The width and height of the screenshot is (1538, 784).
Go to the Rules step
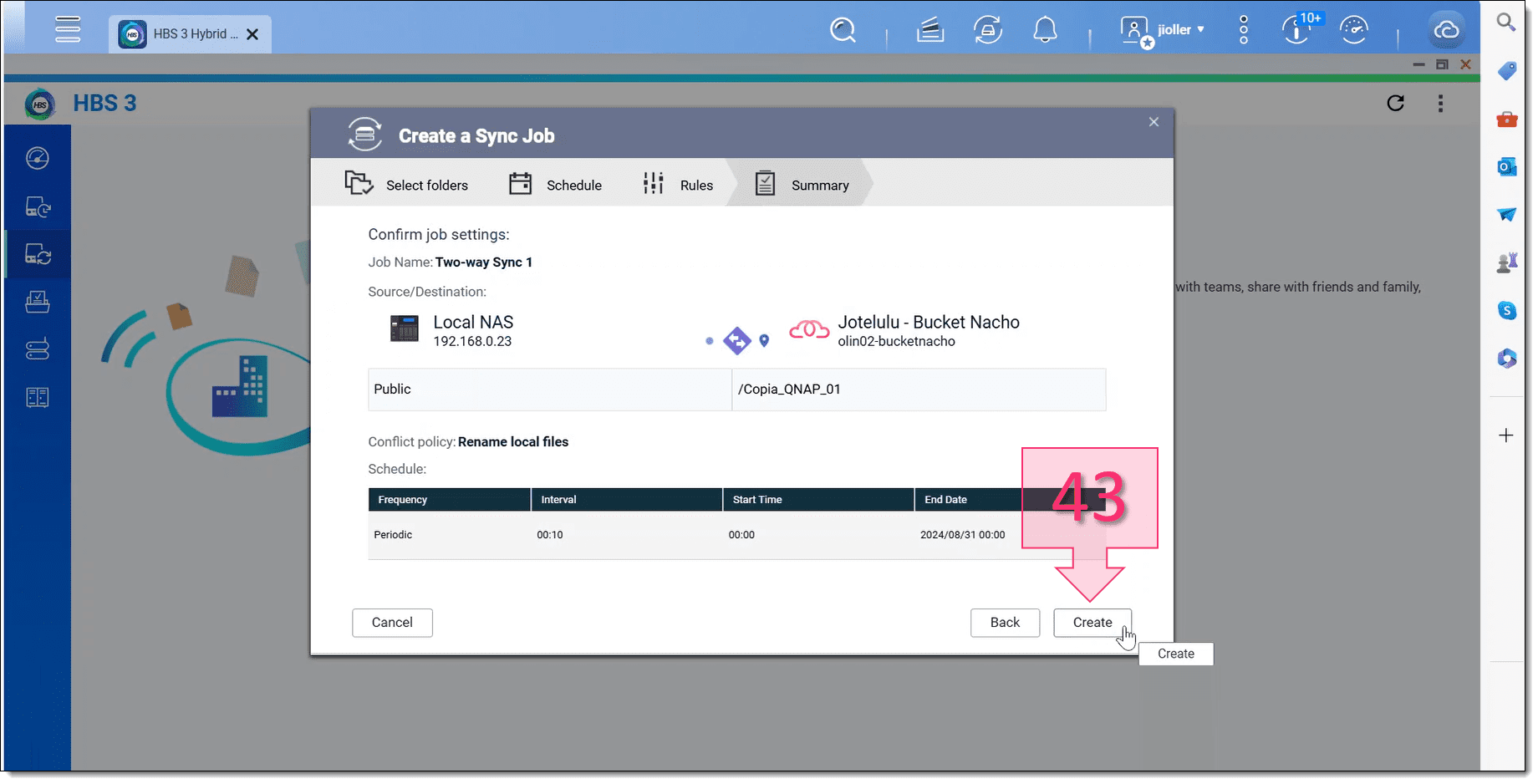click(677, 184)
